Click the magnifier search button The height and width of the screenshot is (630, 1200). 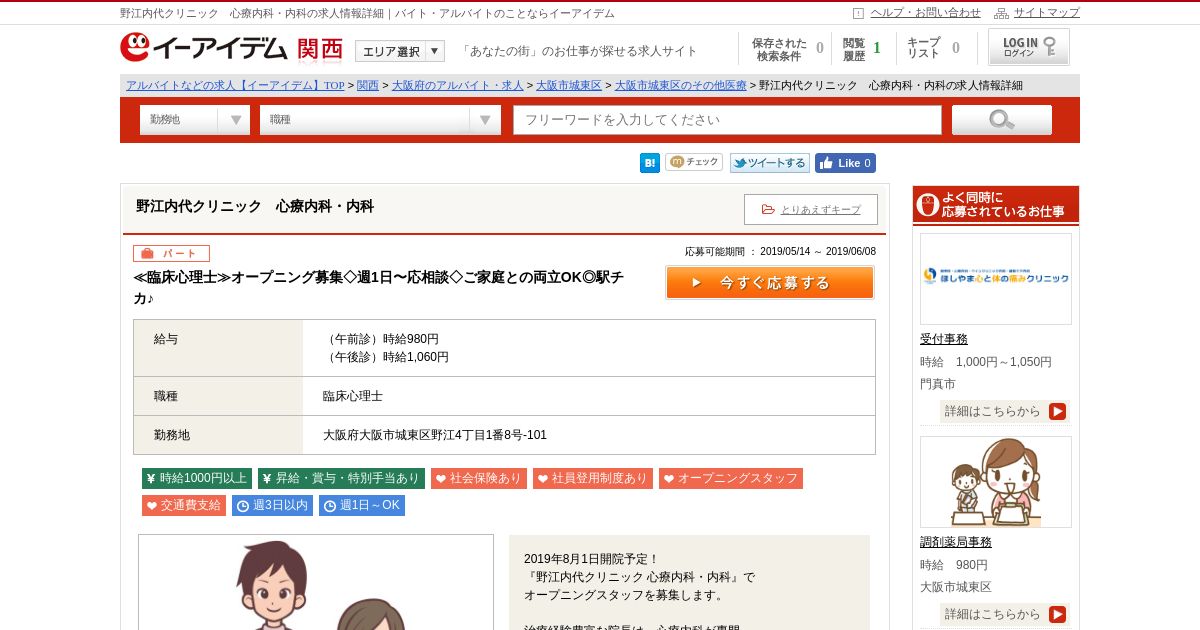coord(1002,120)
